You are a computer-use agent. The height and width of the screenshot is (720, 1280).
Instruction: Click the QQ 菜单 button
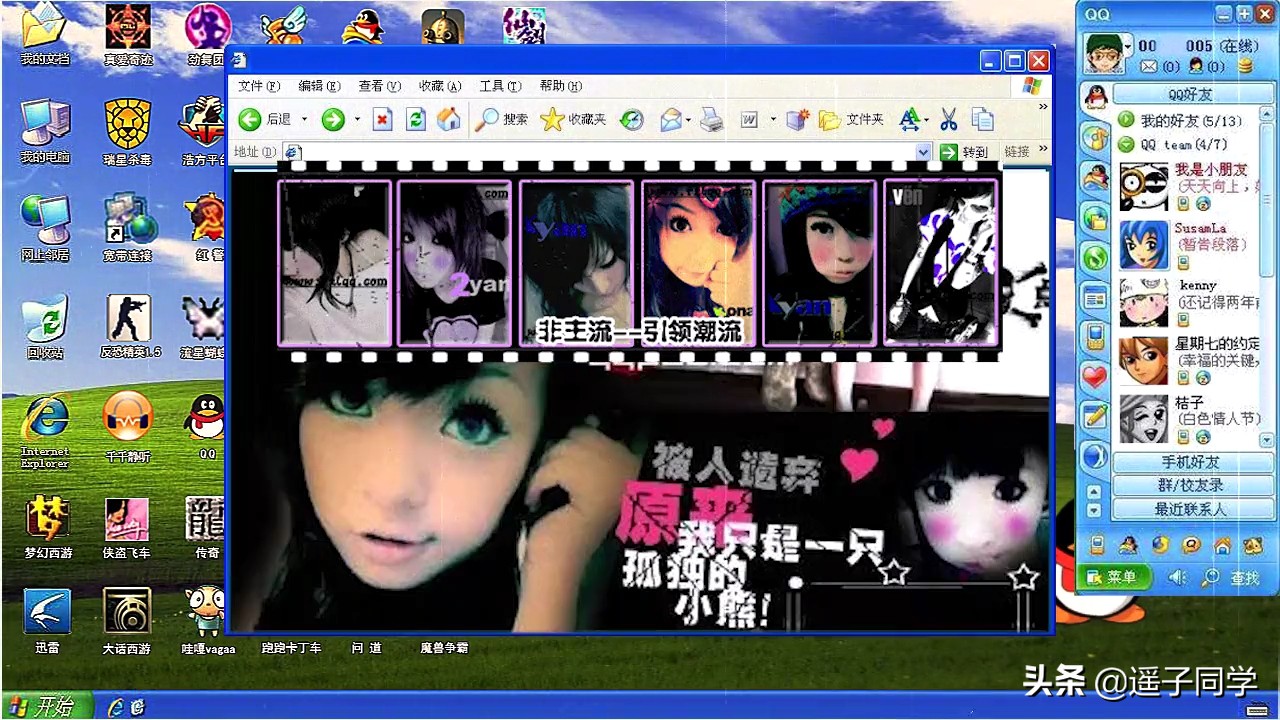click(1113, 577)
